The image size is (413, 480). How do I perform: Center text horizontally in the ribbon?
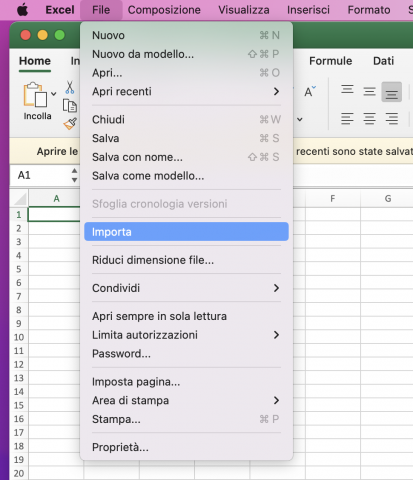click(369, 119)
